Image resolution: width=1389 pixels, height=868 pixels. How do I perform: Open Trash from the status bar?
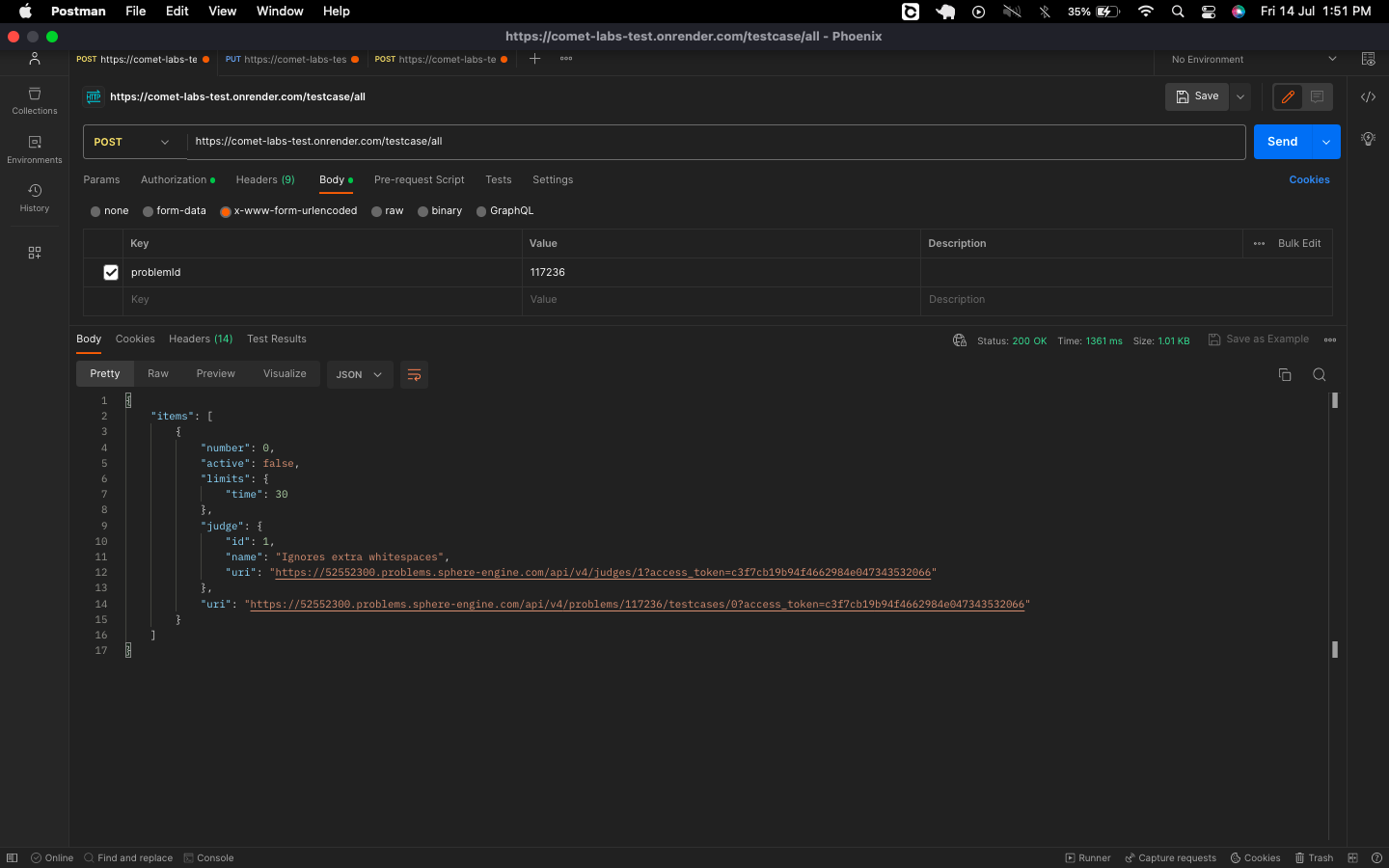(x=1314, y=857)
